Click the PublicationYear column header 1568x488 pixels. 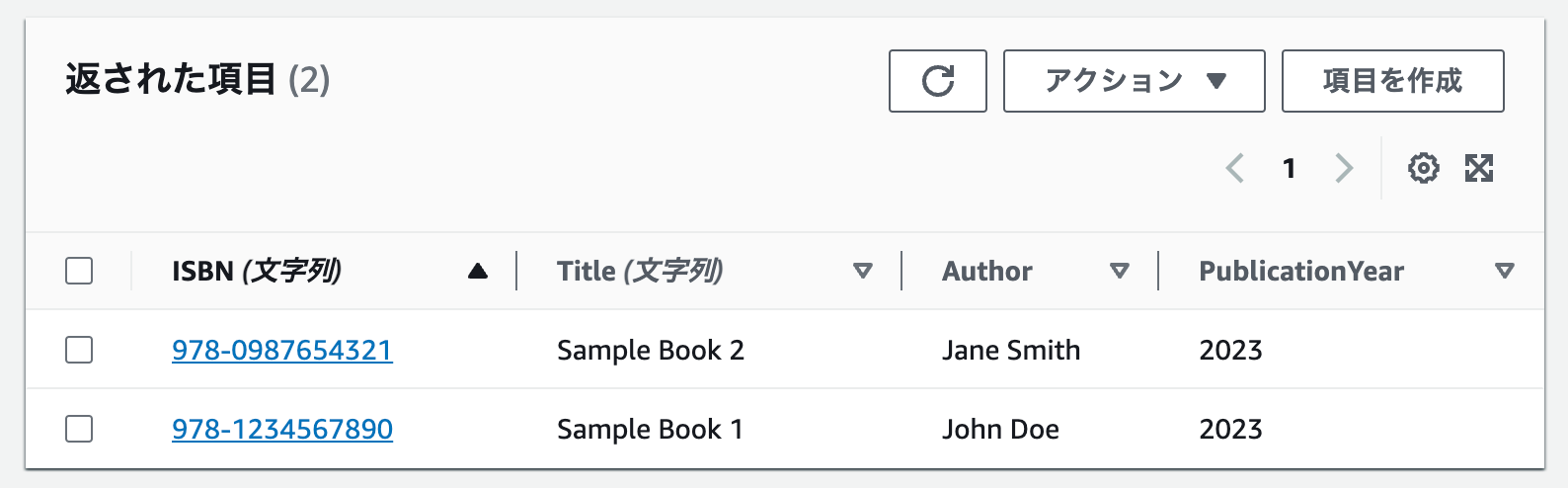(x=1301, y=271)
